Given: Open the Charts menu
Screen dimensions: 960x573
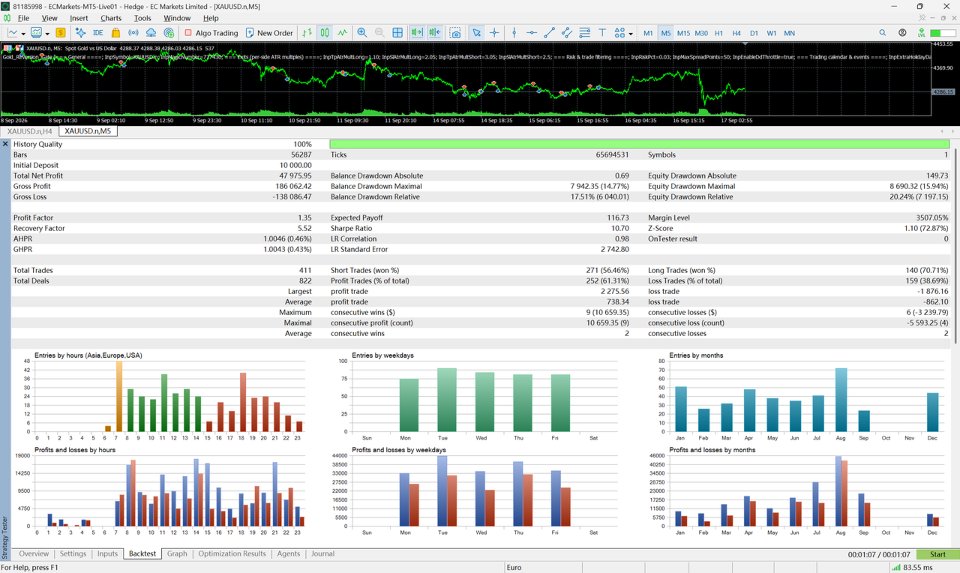Looking at the screenshot, I should click(111, 18).
